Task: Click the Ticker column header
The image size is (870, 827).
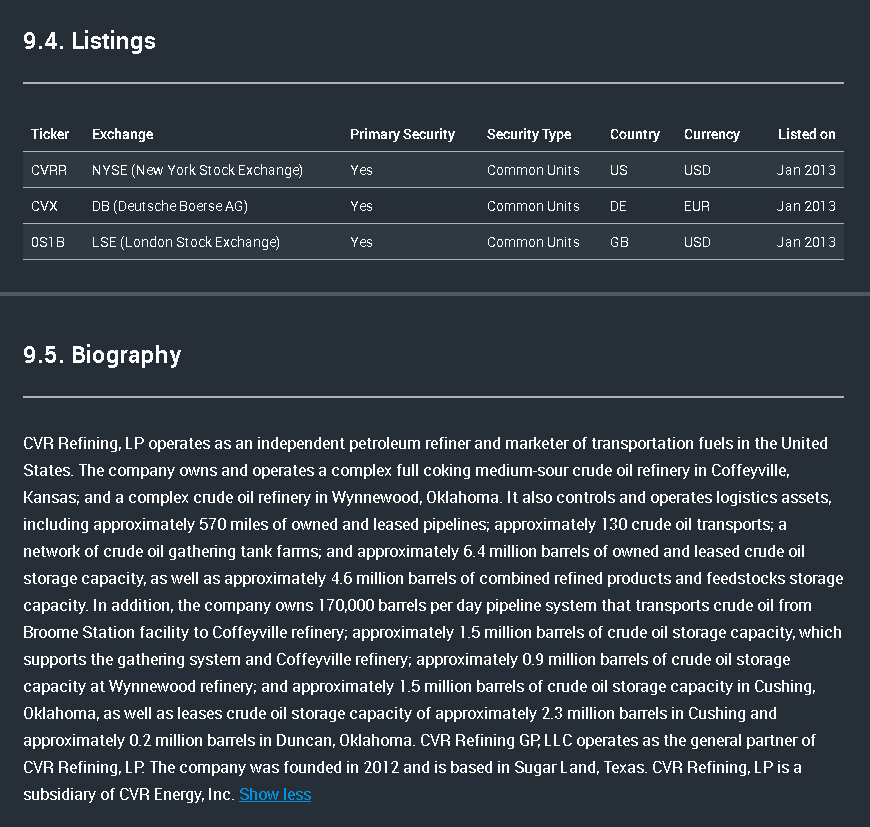Action: click(50, 134)
